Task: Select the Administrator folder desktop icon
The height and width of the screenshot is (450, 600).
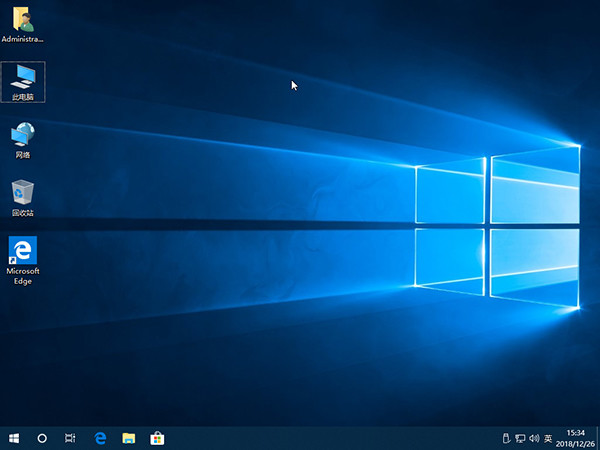Action: tap(22, 20)
